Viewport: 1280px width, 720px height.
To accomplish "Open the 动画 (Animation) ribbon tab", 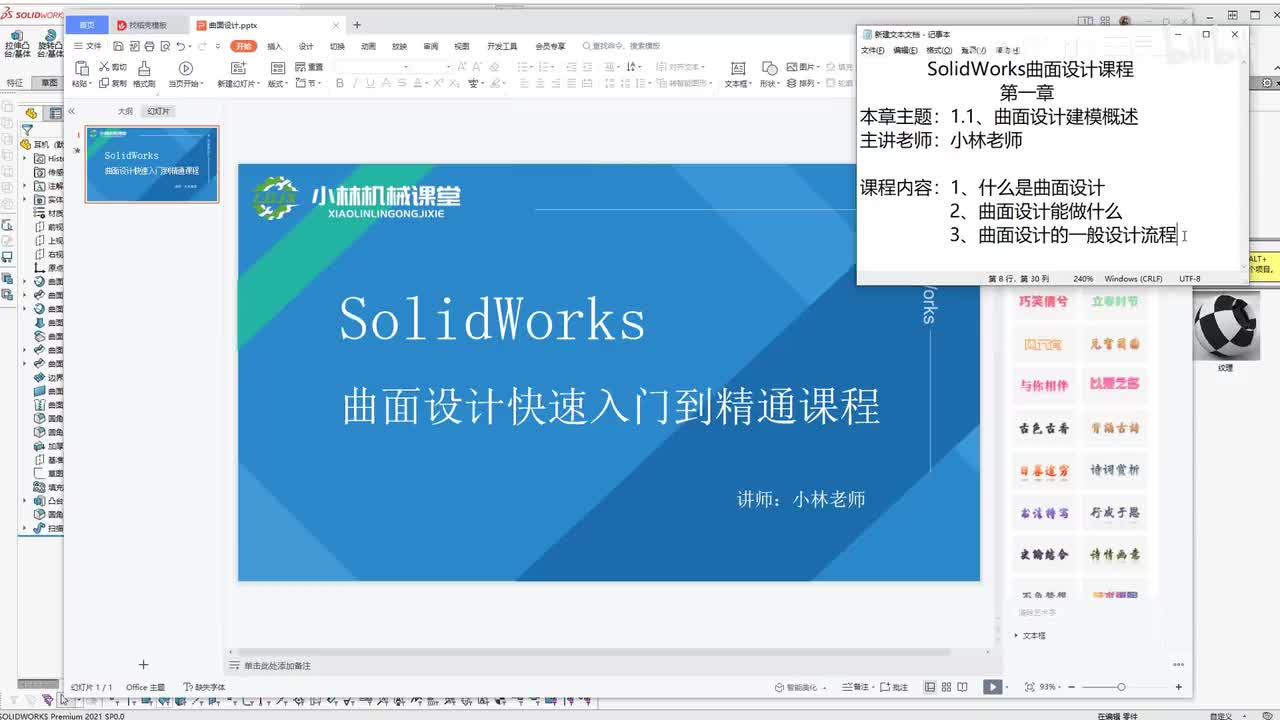I will click(x=368, y=46).
